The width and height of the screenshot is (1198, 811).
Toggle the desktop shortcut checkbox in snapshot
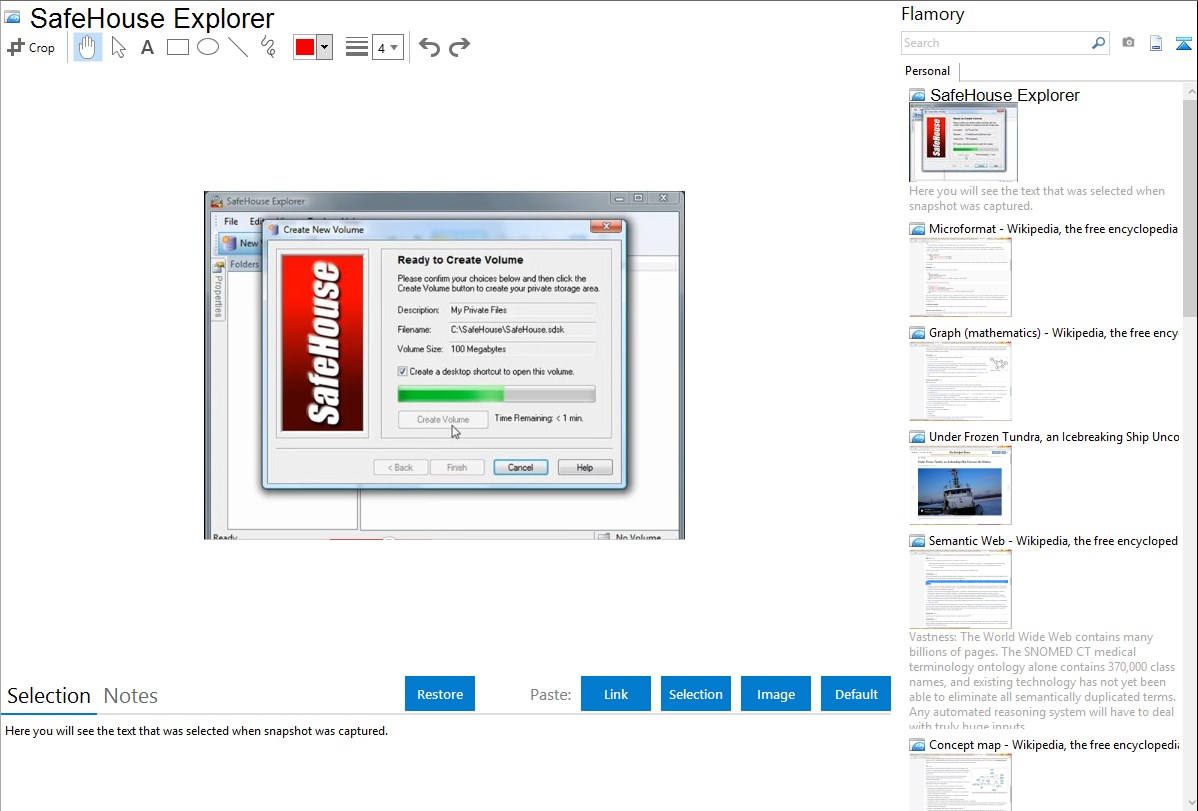pyautogui.click(x=402, y=371)
